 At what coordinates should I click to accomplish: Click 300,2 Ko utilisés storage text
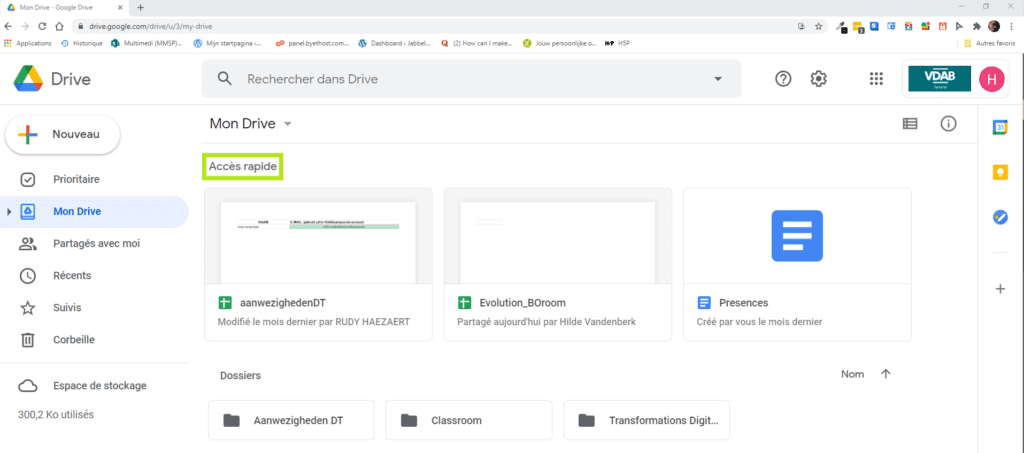tap(56, 414)
